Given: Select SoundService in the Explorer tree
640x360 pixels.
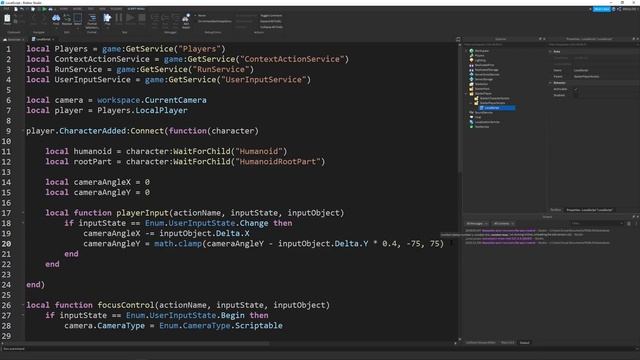Looking at the screenshot, I should 484,113.
